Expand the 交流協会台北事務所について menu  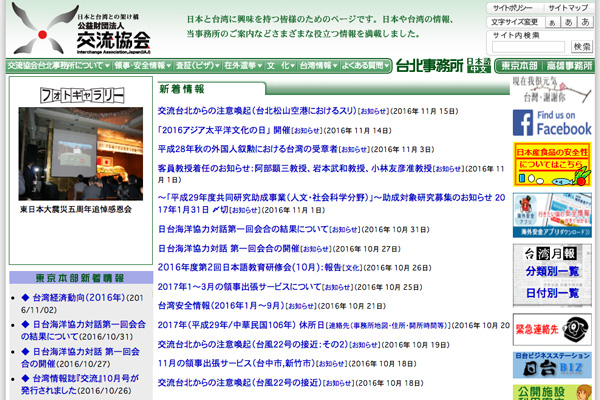tap(58, 66)
